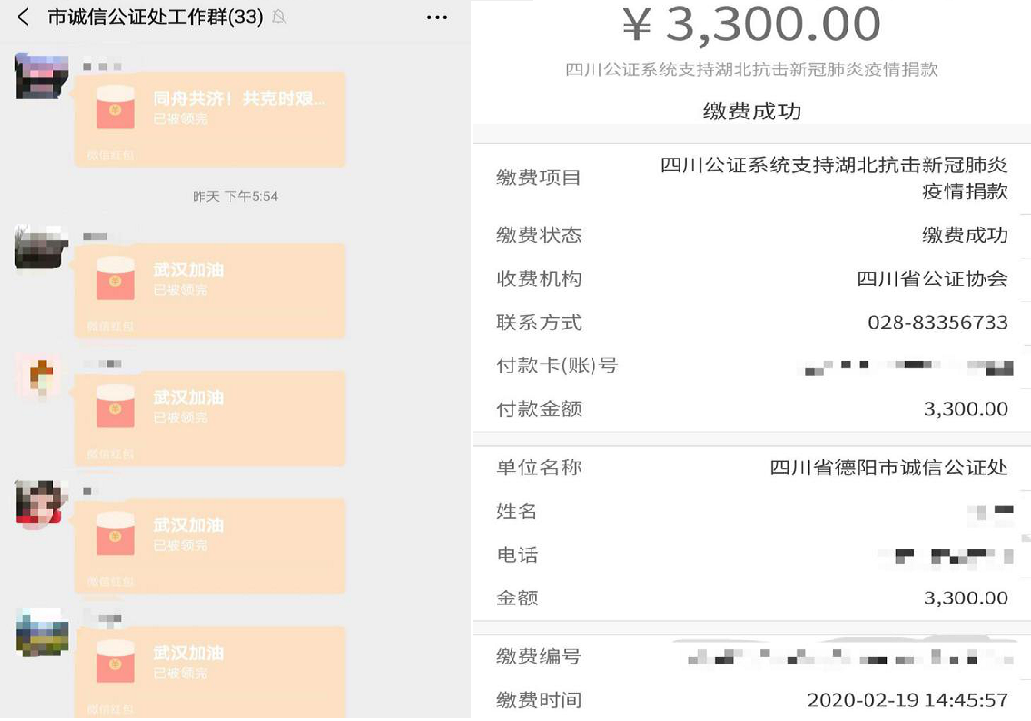1031x721 pixels.
Task: Open the three-dot more options menu
Action: [x=436, y=18]
